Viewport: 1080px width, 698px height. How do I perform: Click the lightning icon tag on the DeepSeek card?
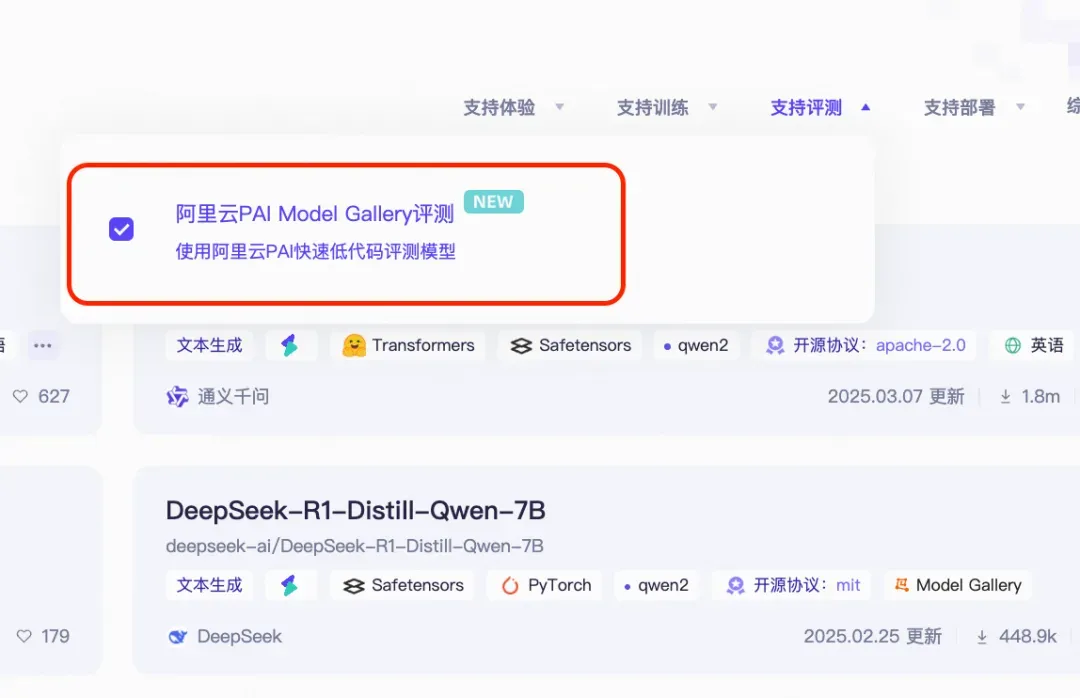click(290, 585)
